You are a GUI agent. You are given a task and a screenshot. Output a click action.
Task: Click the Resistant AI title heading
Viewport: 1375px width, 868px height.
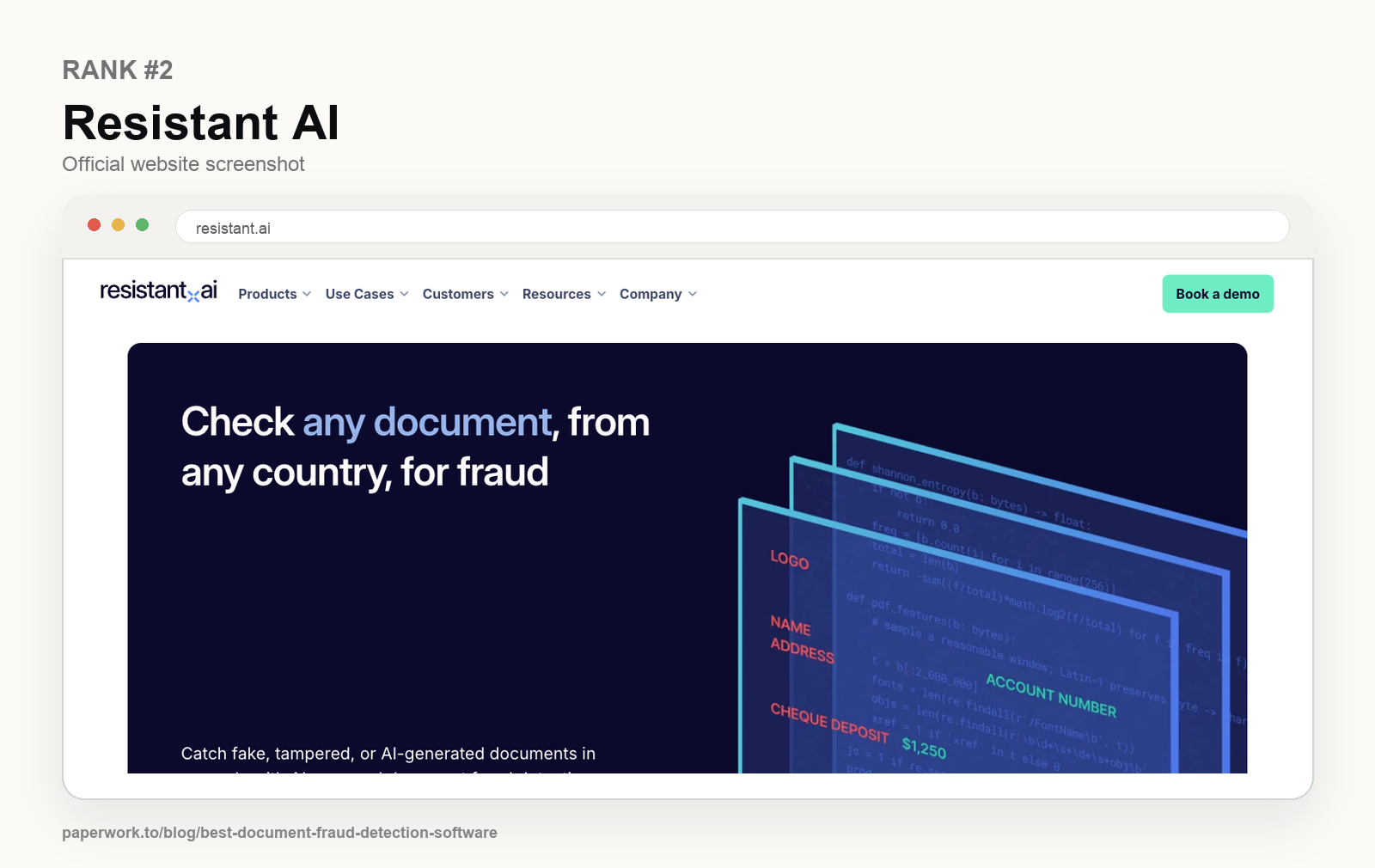point(201,122)
